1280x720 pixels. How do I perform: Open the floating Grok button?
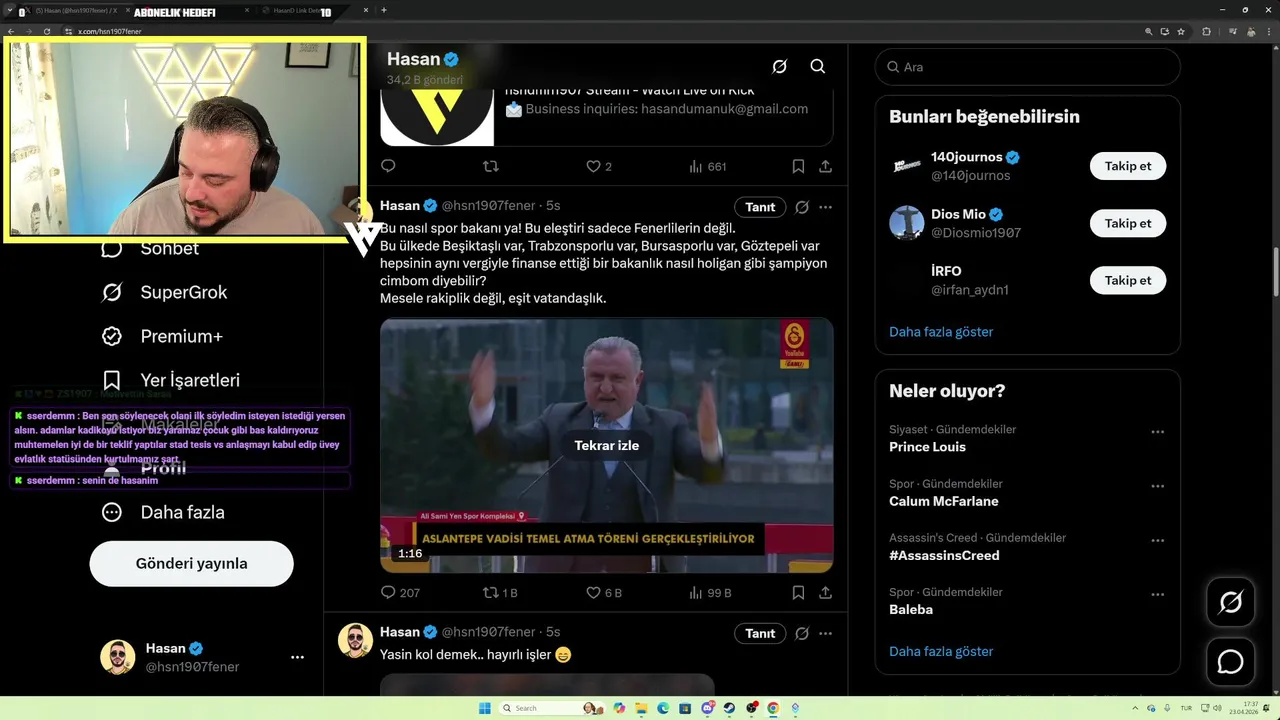(x=1230, y=602)
